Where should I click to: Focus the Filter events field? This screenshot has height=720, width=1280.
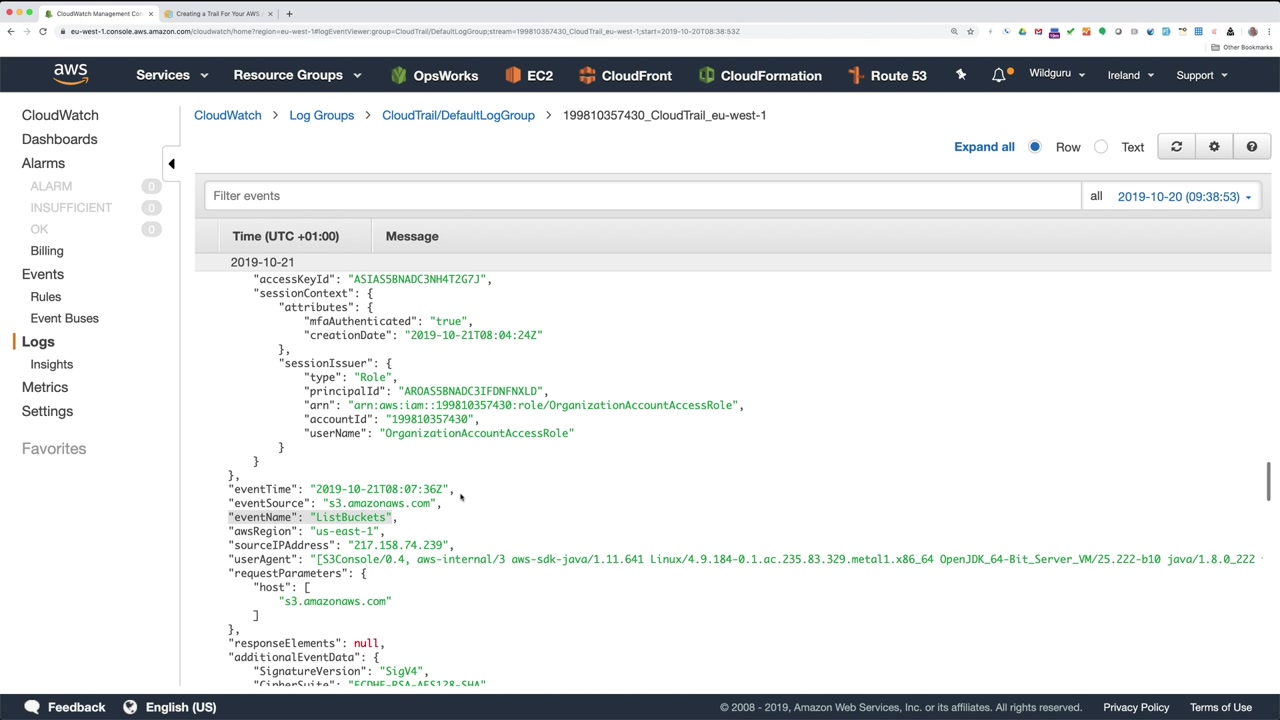pyautogui.click(x=642, y=196)
